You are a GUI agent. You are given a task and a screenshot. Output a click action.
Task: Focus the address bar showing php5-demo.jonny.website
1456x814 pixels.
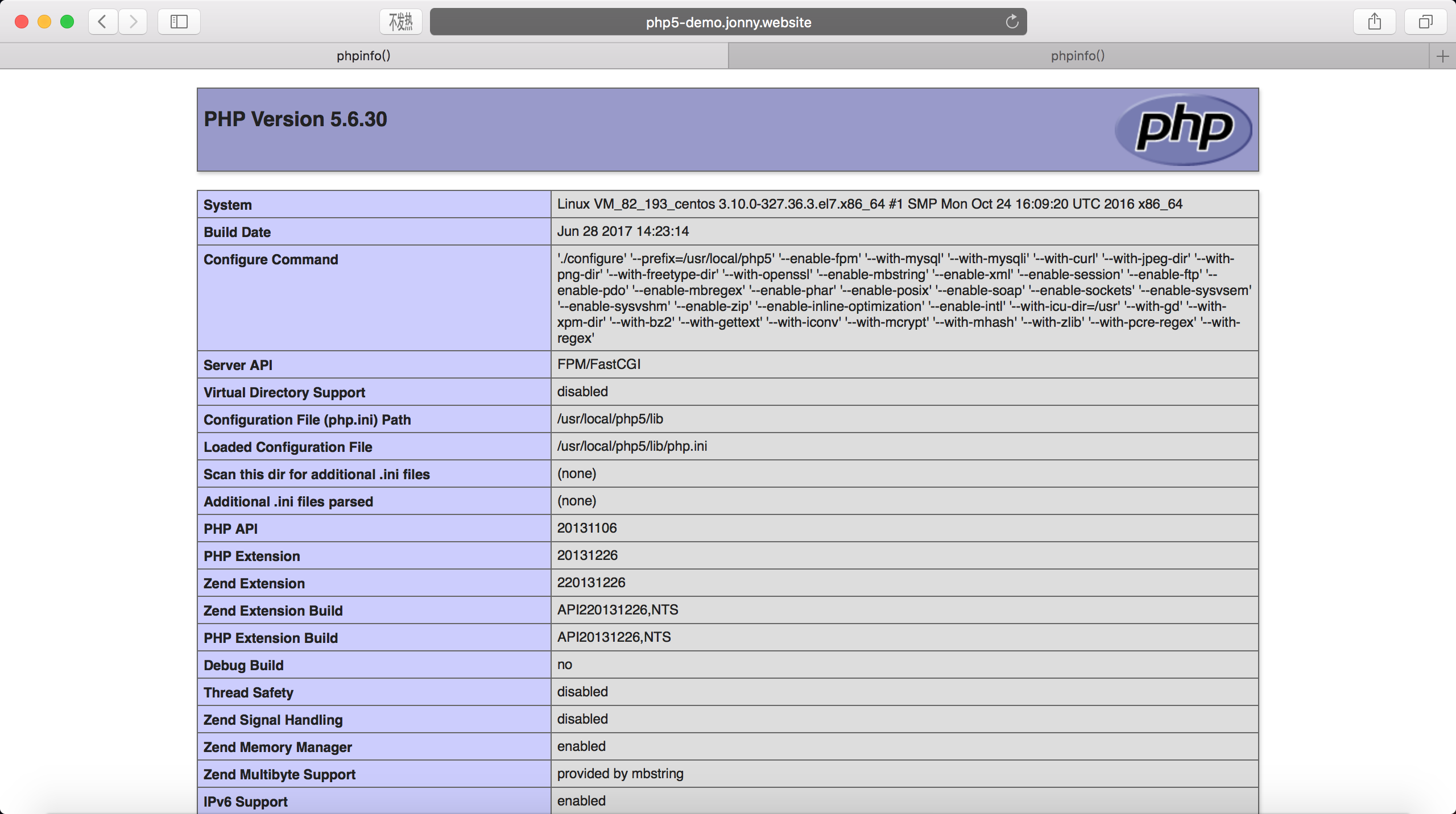point(728,22)
